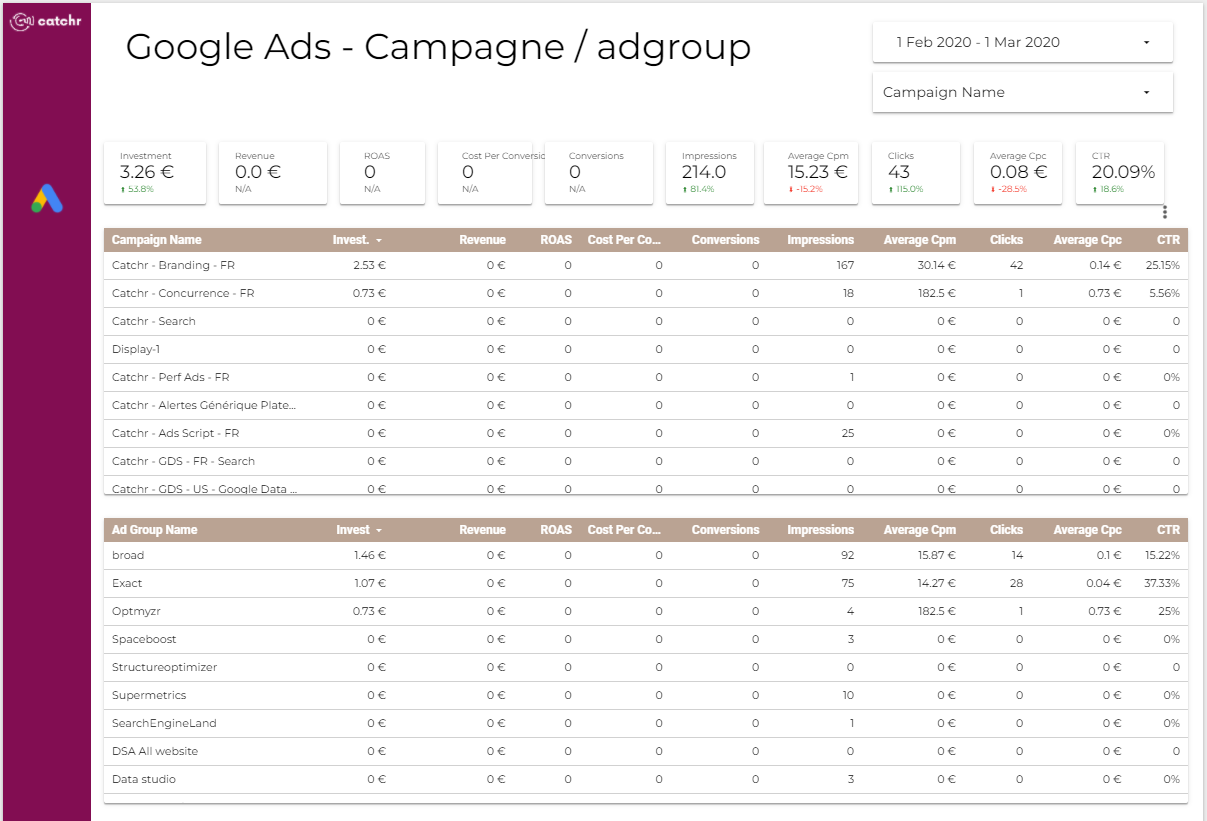Click the sort arrow beside Invest. in the campaign table
1207x821 pixels.
coord(379,241)
